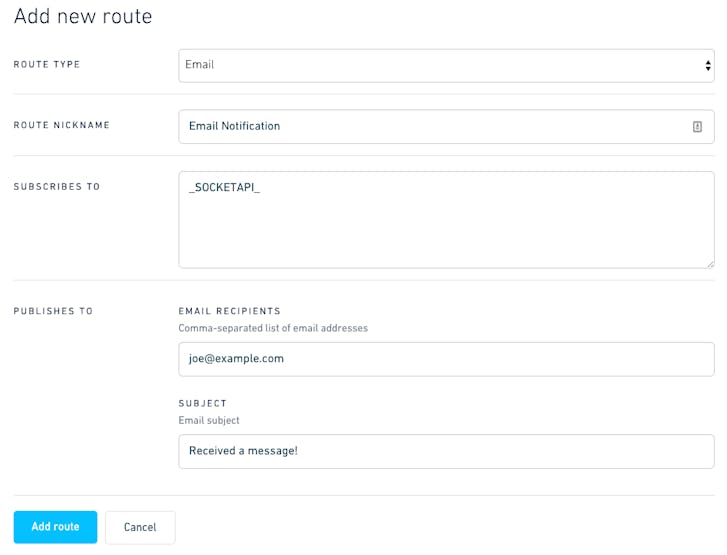This screenshot has height=555, width=727.
Task: Click the up-down arrows on Route Type select
Action: pos(708,66)
